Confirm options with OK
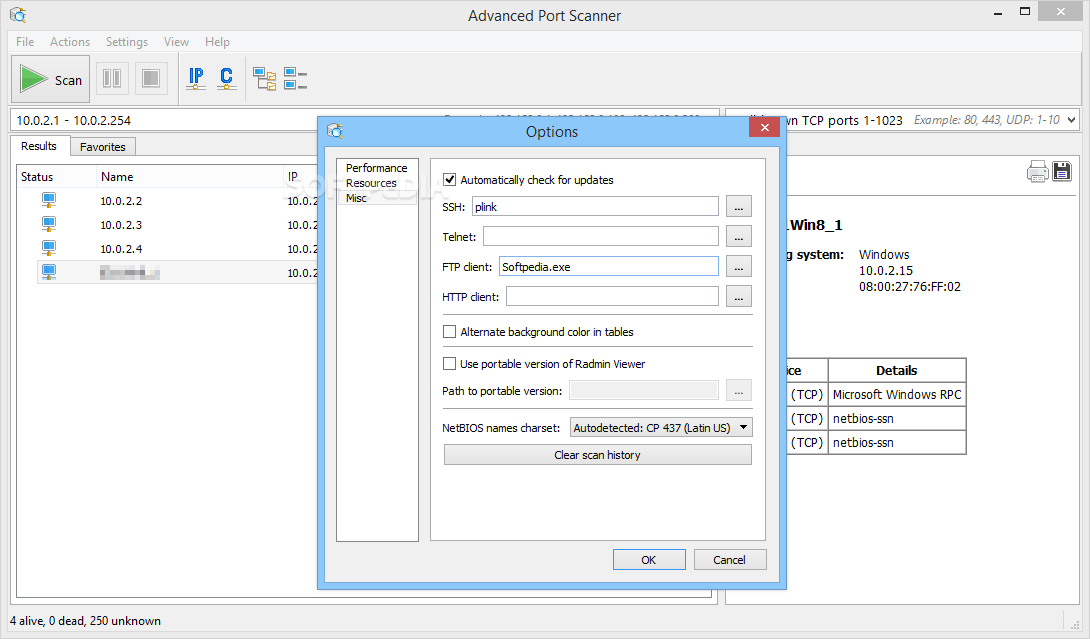The height and width of the screenshot is (639, 1090). click(x=649, y=560)
